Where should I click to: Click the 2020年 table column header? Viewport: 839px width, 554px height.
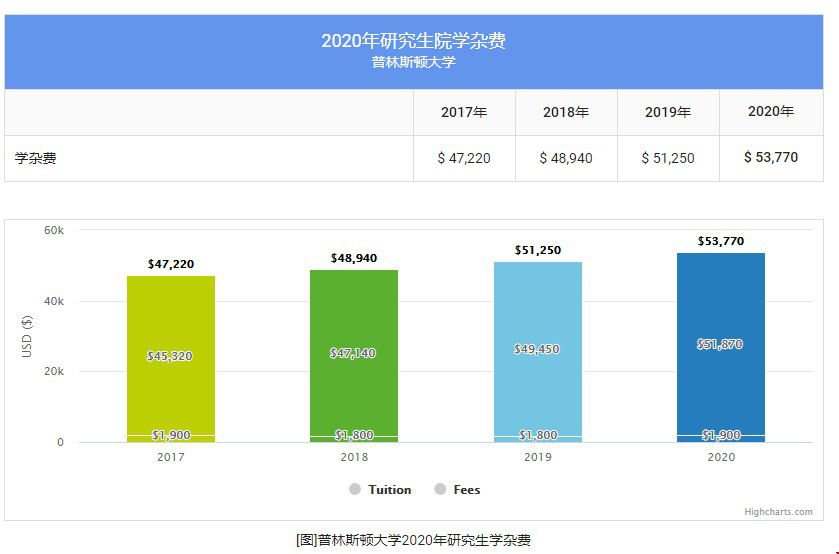(771, 111)
